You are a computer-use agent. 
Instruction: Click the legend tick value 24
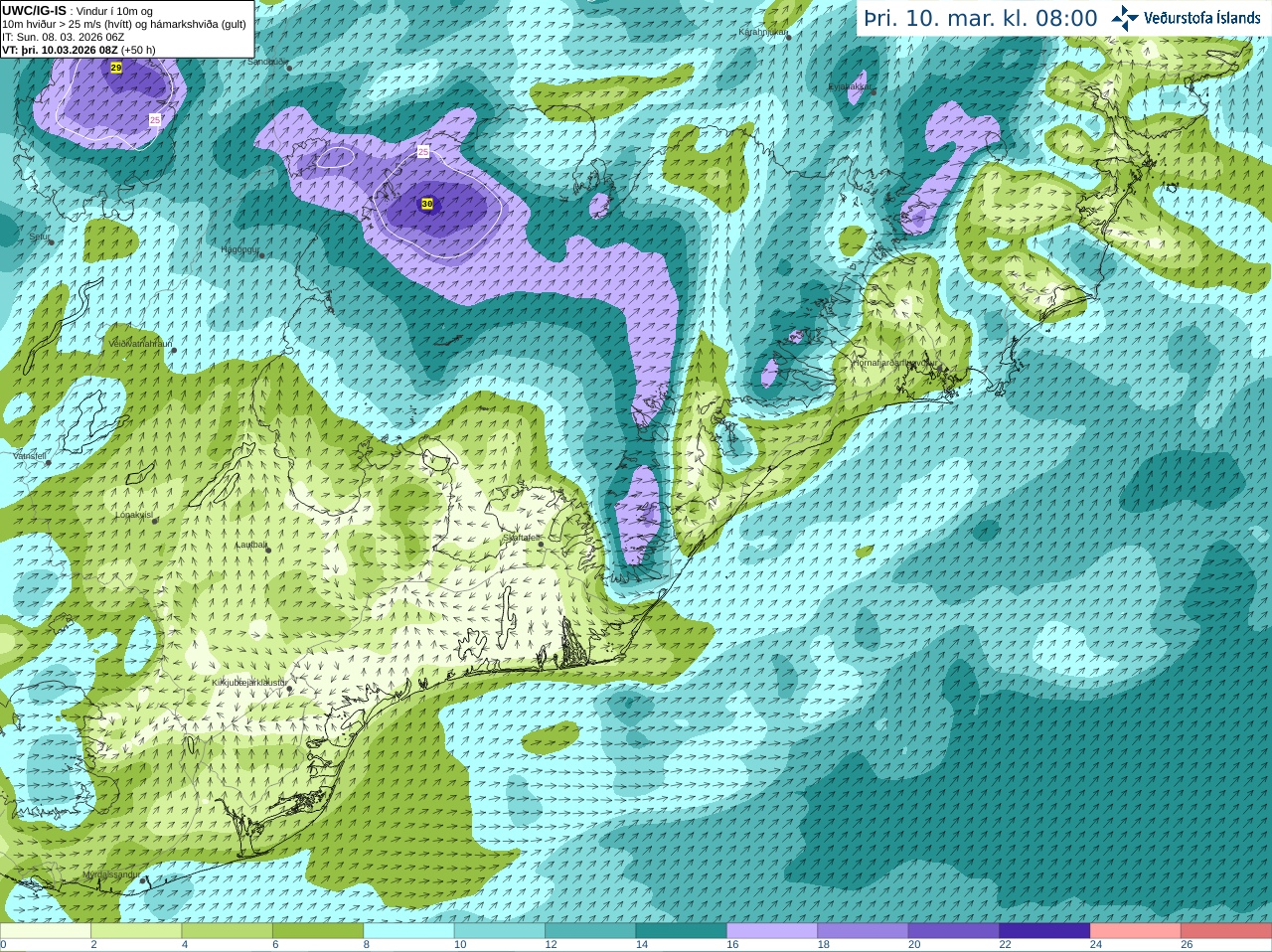[1096, 945]
